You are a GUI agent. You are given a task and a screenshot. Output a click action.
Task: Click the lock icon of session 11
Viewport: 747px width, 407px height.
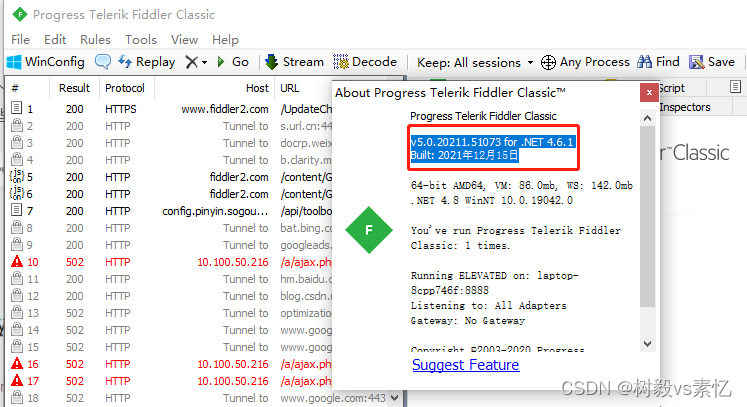pyautogui.click(x=17, y=278)
